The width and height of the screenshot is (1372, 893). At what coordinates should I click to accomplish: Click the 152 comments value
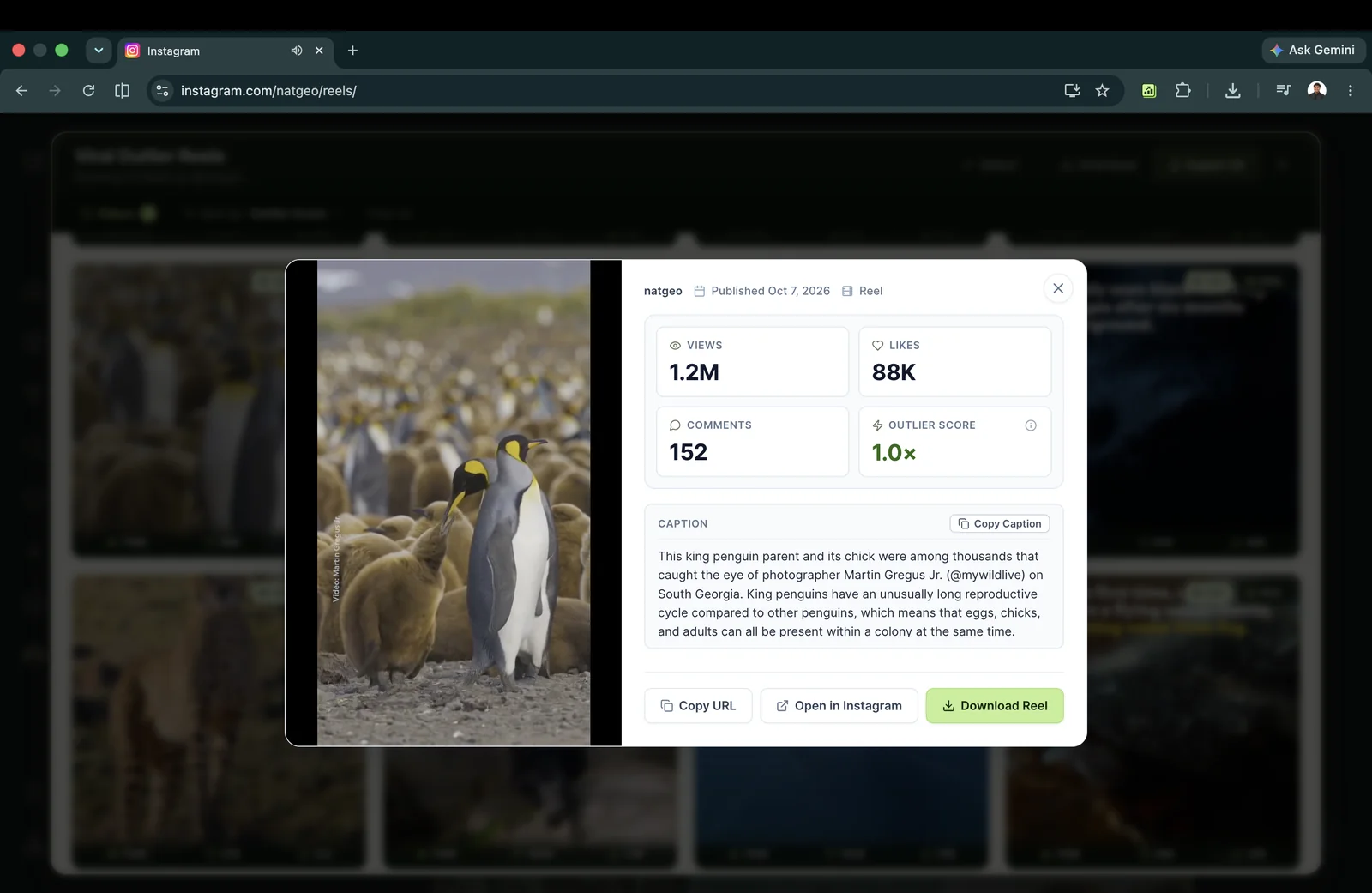point(689,452)
